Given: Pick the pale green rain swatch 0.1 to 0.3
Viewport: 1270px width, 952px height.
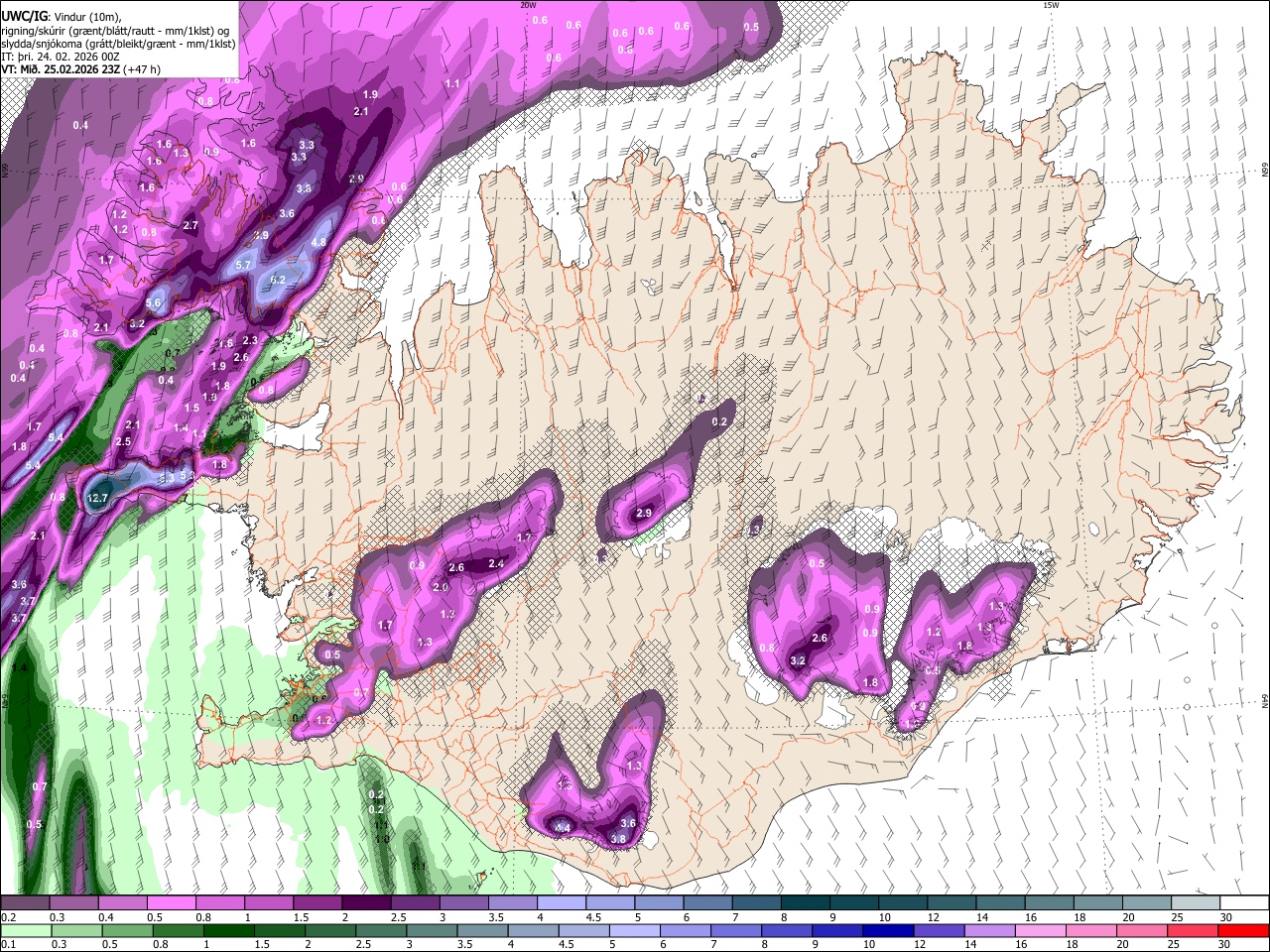Looking at the screenshot, I should click(25, 930).
